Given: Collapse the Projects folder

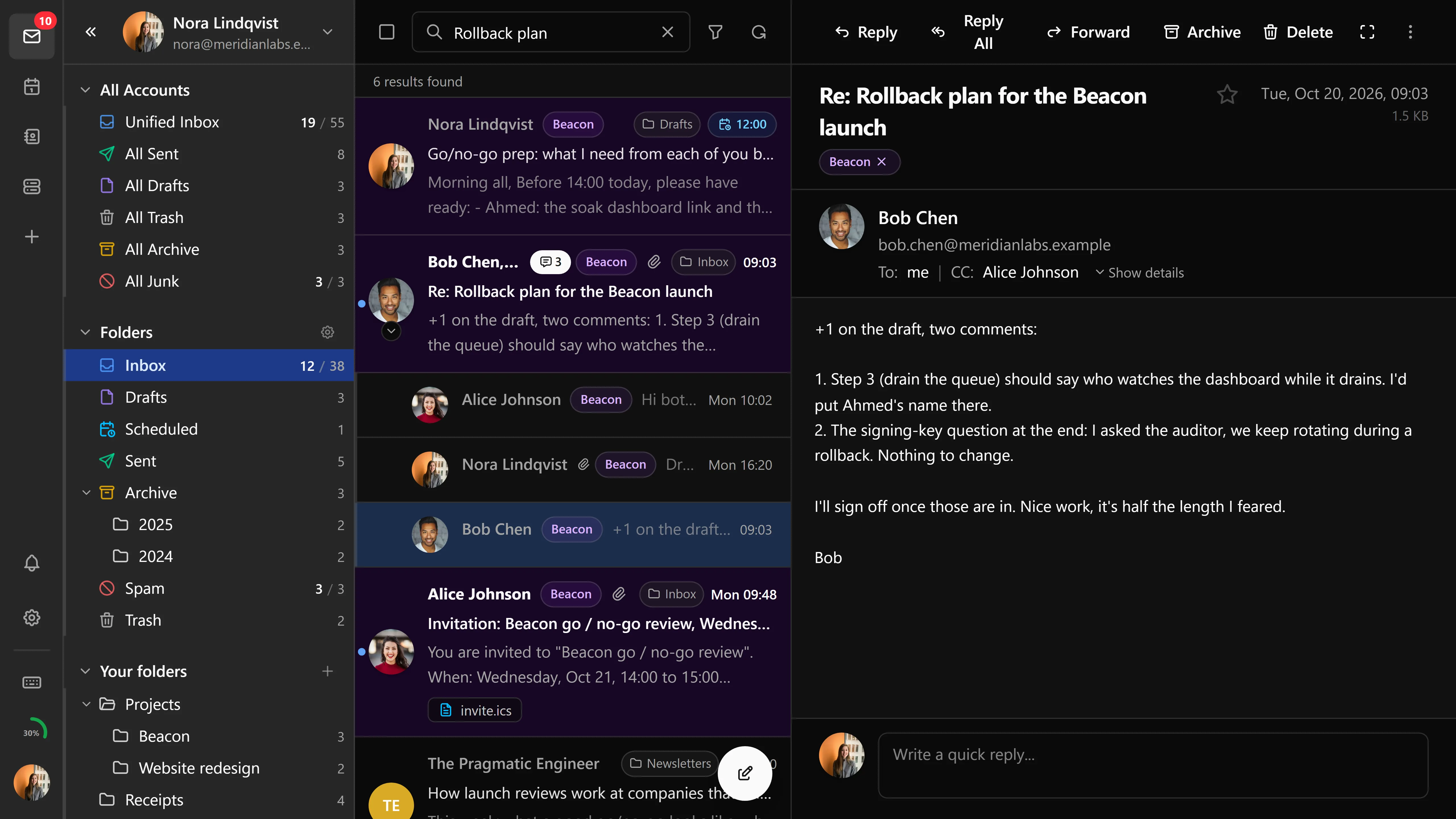Looking at the screenshot, I should (86, 704).
